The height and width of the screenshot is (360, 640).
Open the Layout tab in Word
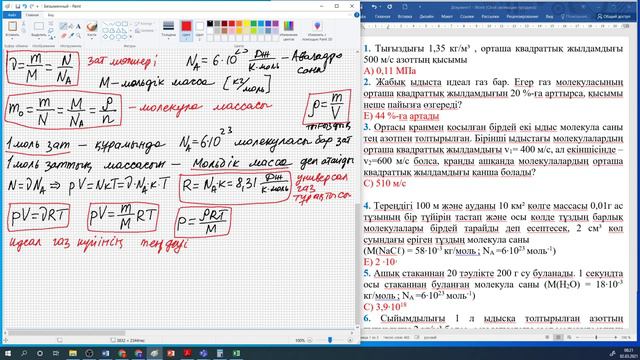tap(447, 17)
